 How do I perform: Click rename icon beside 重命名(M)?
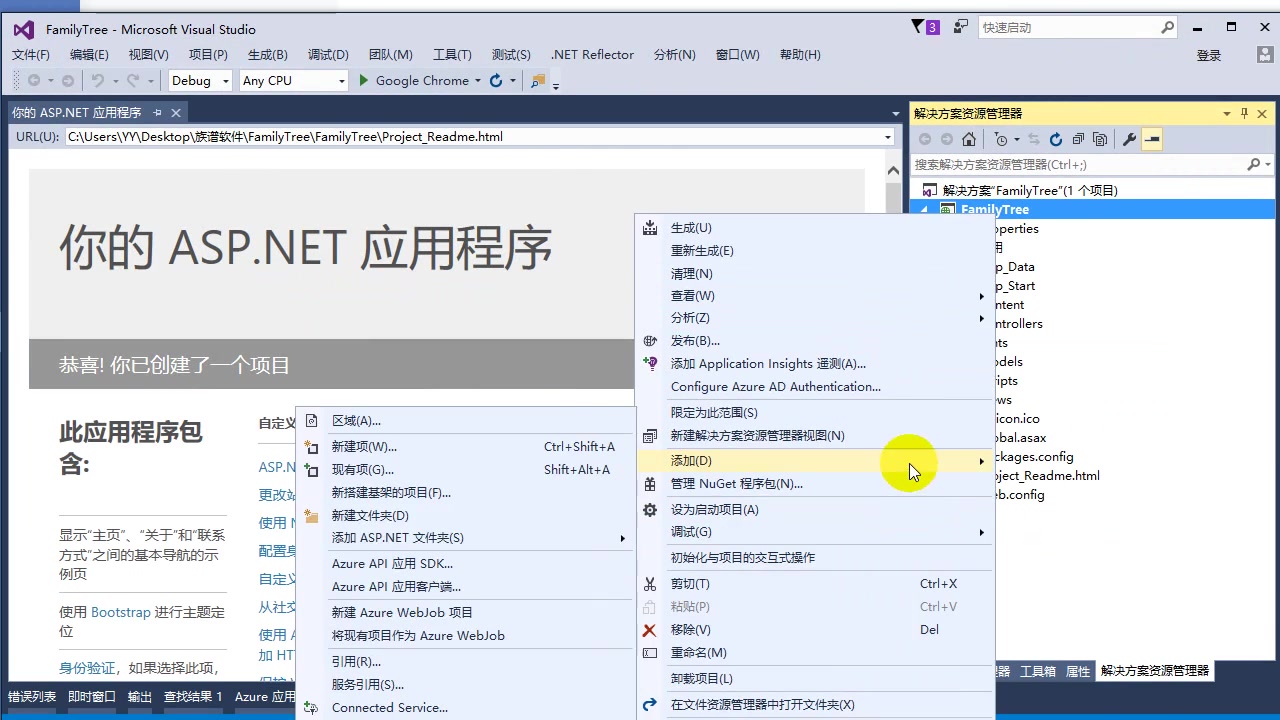650,653
